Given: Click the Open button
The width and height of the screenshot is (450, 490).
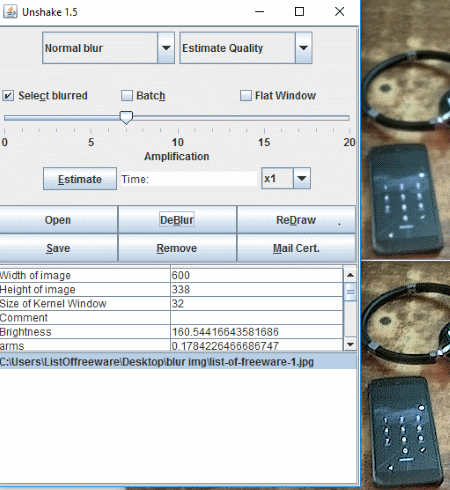Looking at the screenshot, I should tap(58, 220).
